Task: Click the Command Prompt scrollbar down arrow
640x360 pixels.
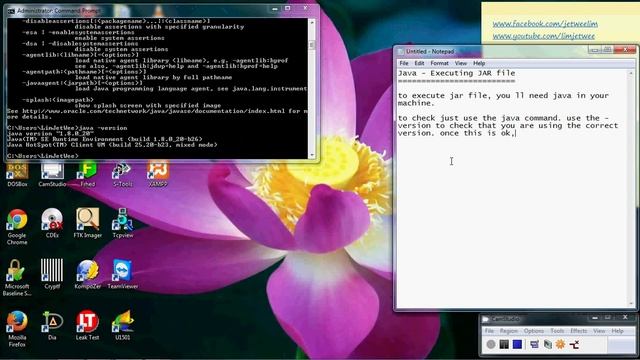Action: click(x=312, y=155)
